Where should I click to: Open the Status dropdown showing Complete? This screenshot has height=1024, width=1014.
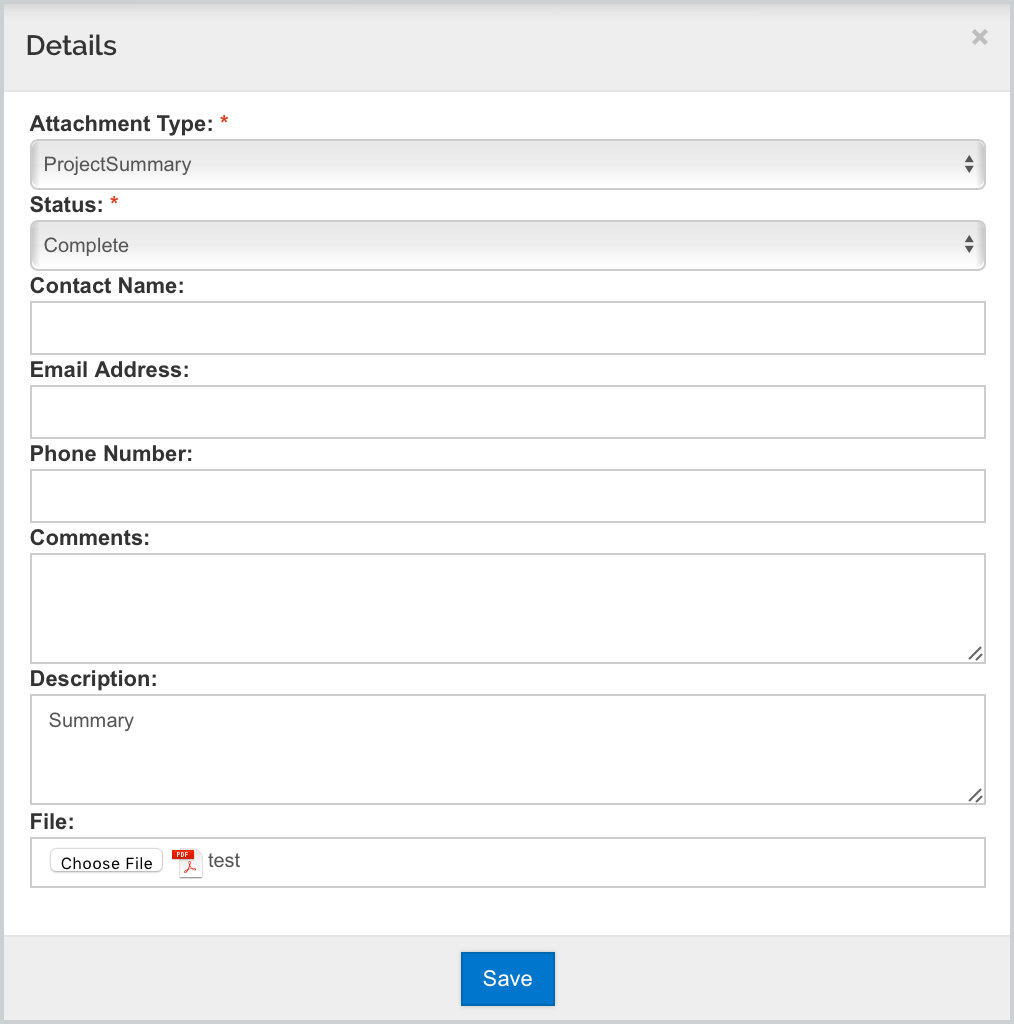pyautogui.click(x=507, y=246)
